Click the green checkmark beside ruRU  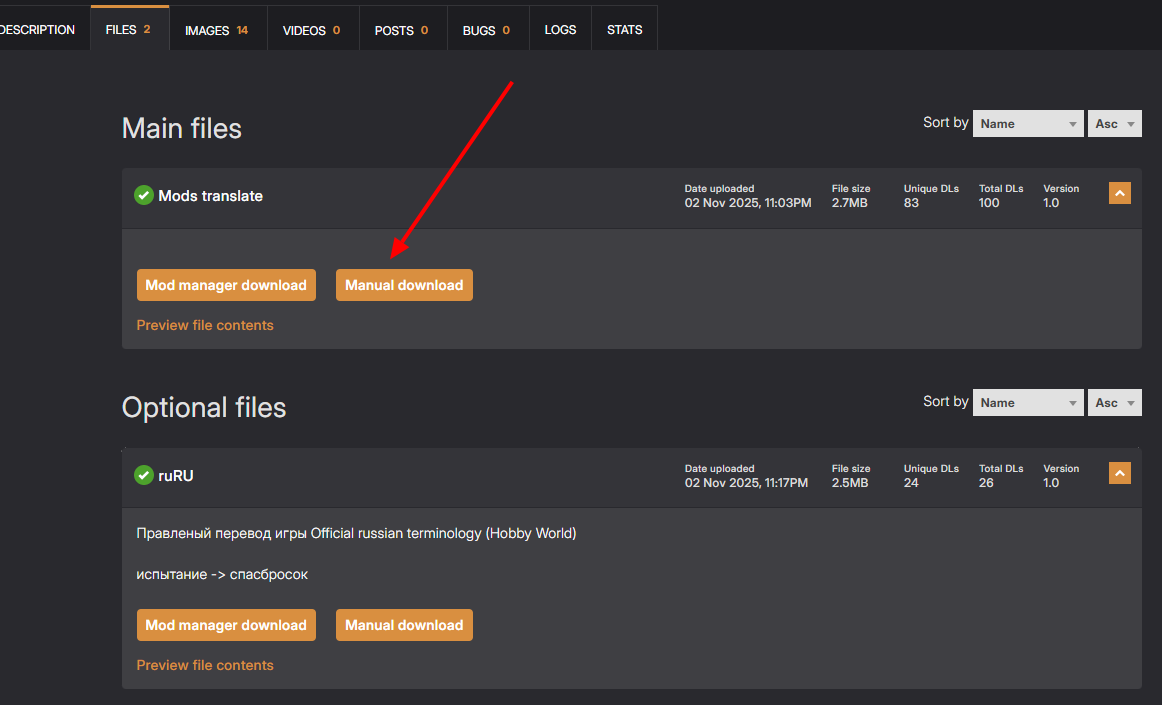[x=143, y=475]
